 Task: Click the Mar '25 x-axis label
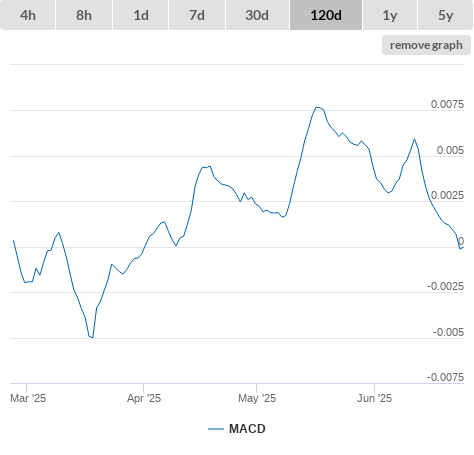click(x=28, y=398)
